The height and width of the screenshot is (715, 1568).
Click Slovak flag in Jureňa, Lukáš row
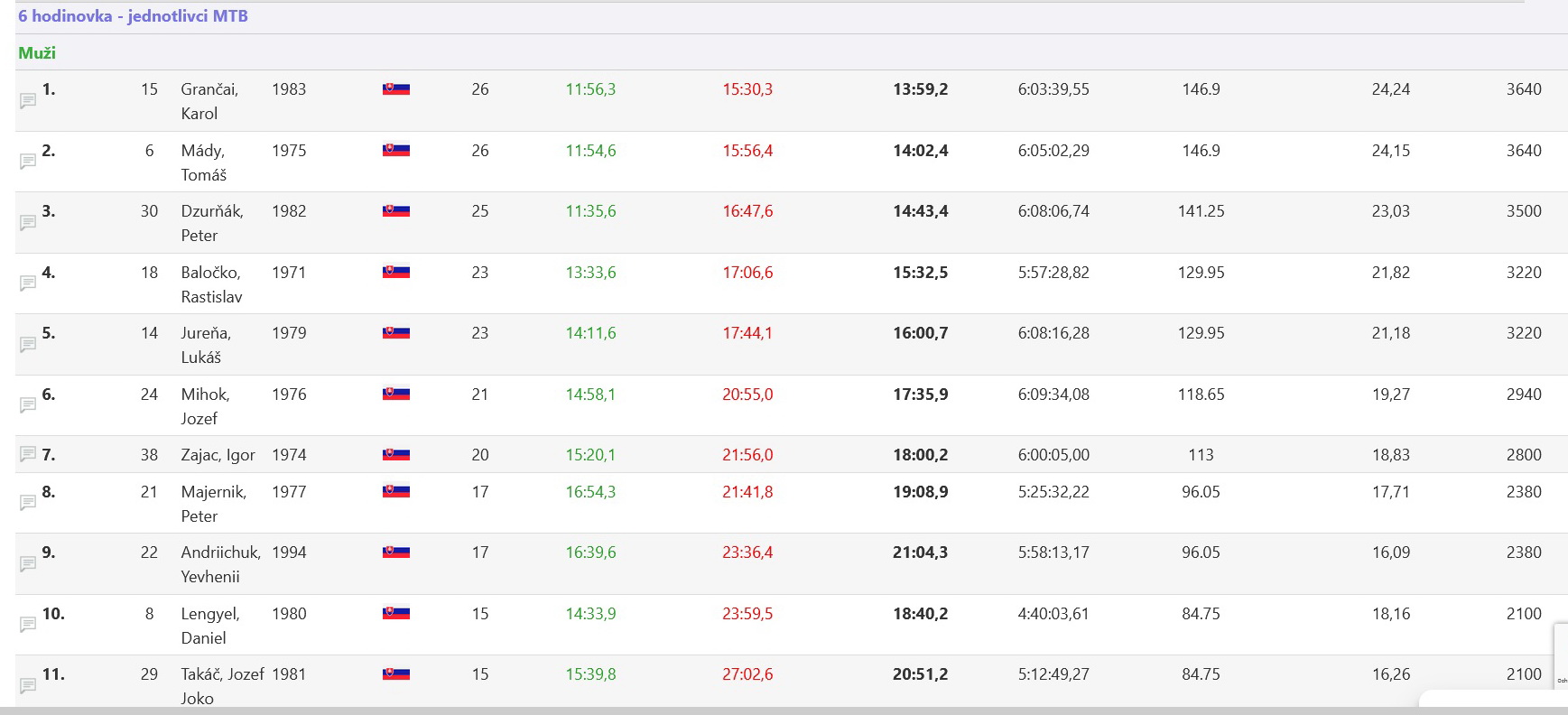click(395, 333)
